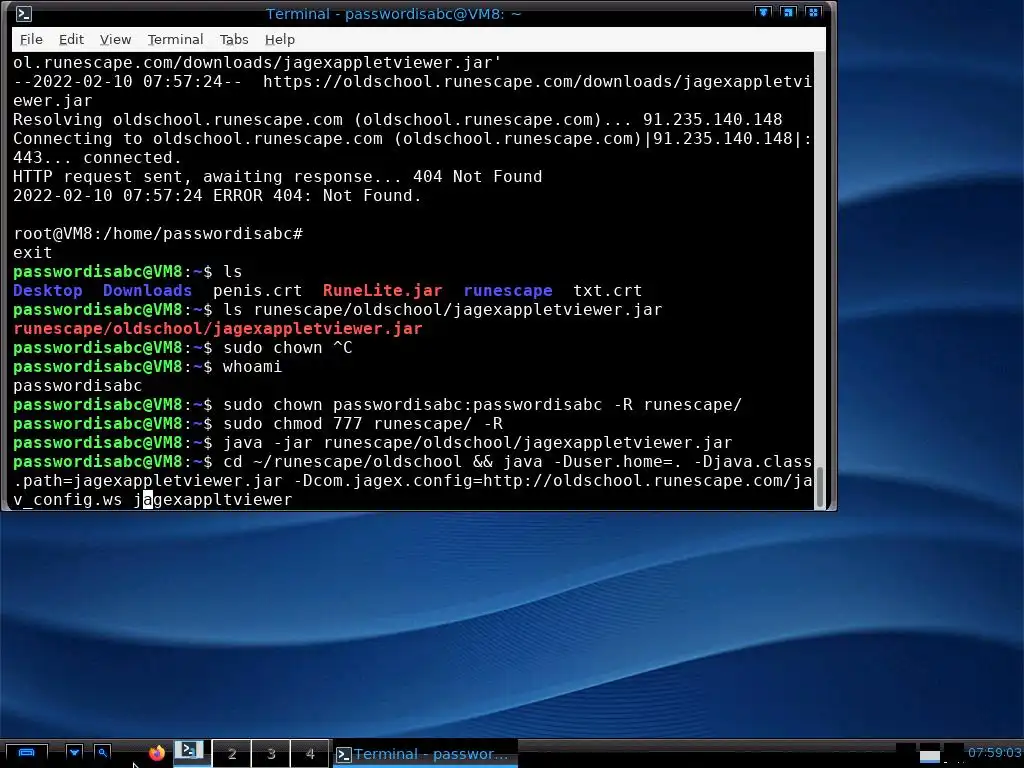Click the terminal icon in title bar

point(24,14)
